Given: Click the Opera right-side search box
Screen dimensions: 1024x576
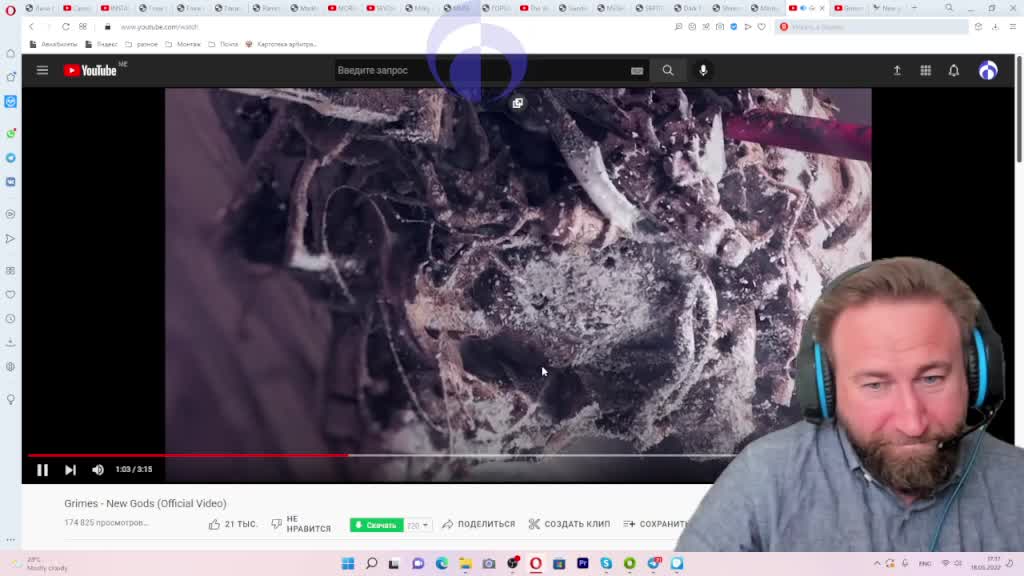Looking at the screenshot, I should 871,27.
